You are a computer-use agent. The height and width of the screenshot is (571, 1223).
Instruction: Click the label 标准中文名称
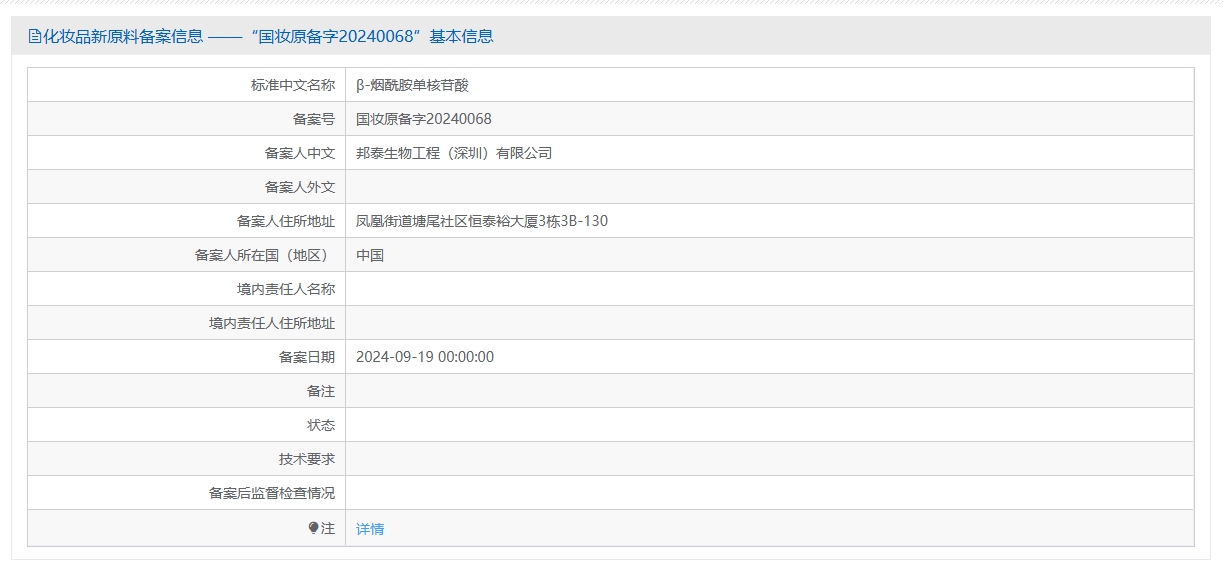coord(293,85)
